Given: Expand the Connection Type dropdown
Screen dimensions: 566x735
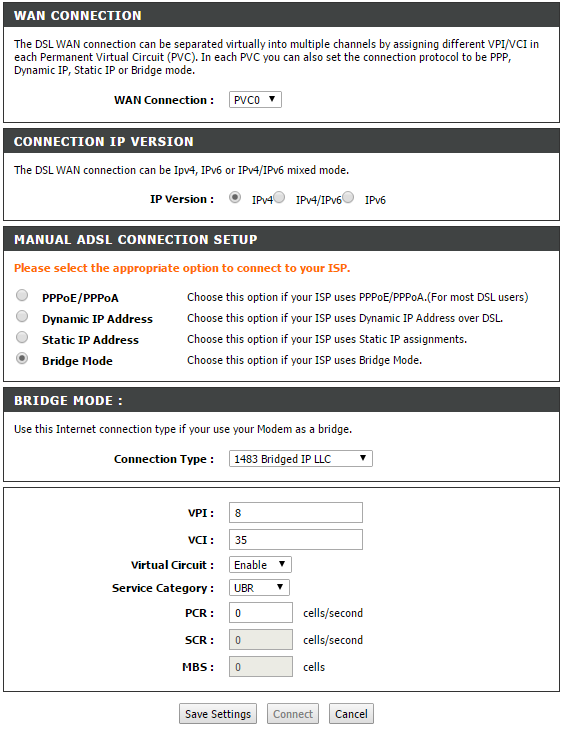Looking at the screenshot, I should [301, 458].
